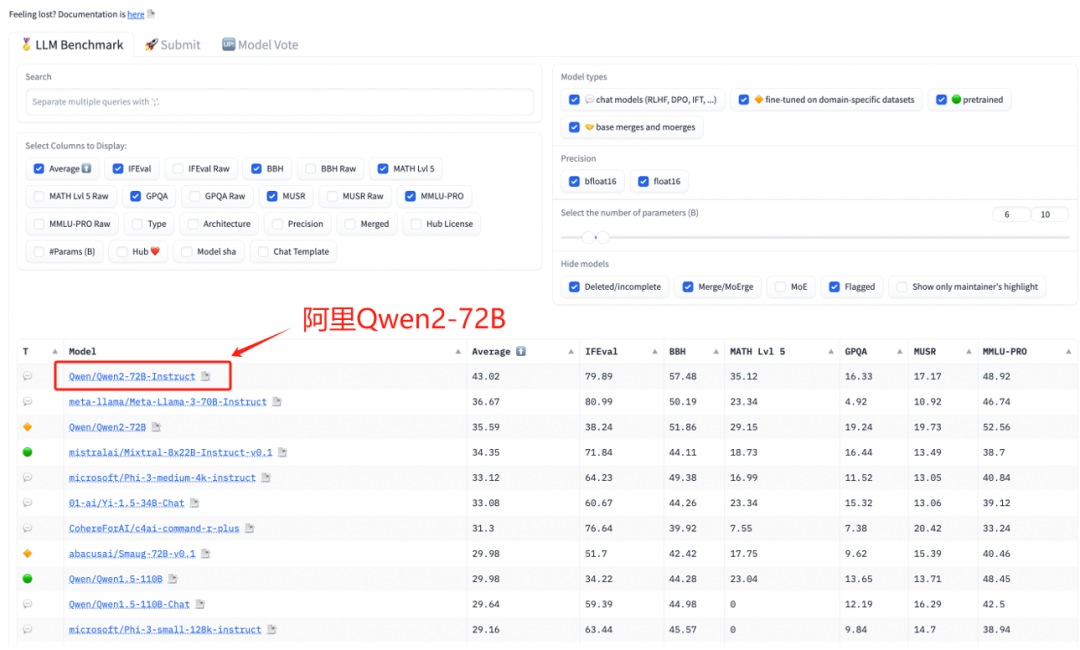Go to the Model Vote tab
This screenshot has height=650, width=1080.
260,45
